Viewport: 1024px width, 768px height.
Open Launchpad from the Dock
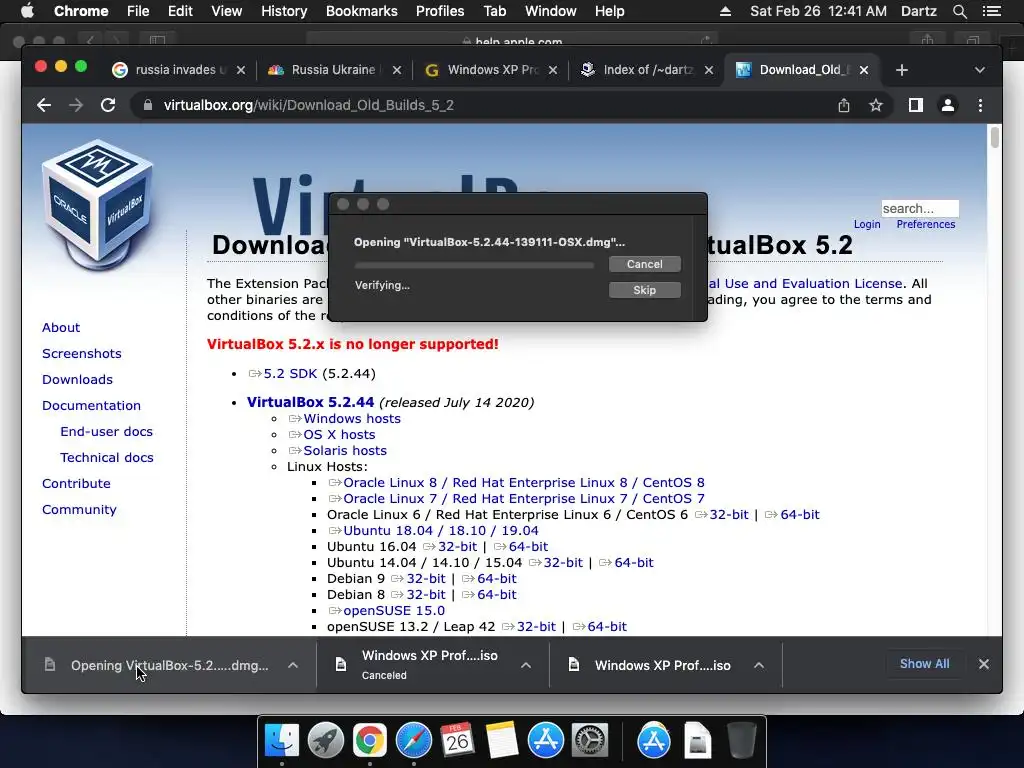pyautogui.click(x=326, y=741)
